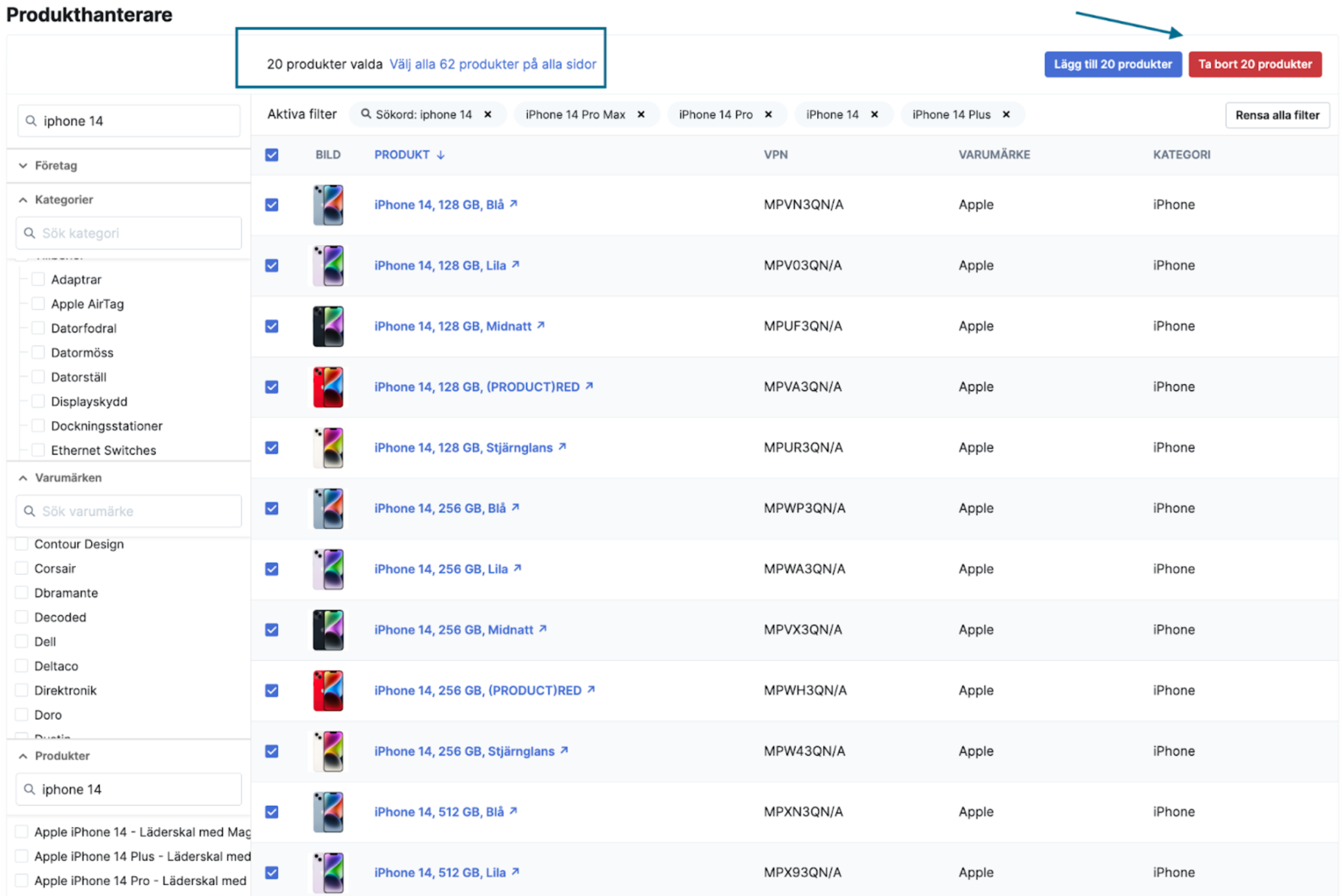1342x896 pixels.
Task: Remove the iPhone 14 filter chip
Action: (874, 115)
